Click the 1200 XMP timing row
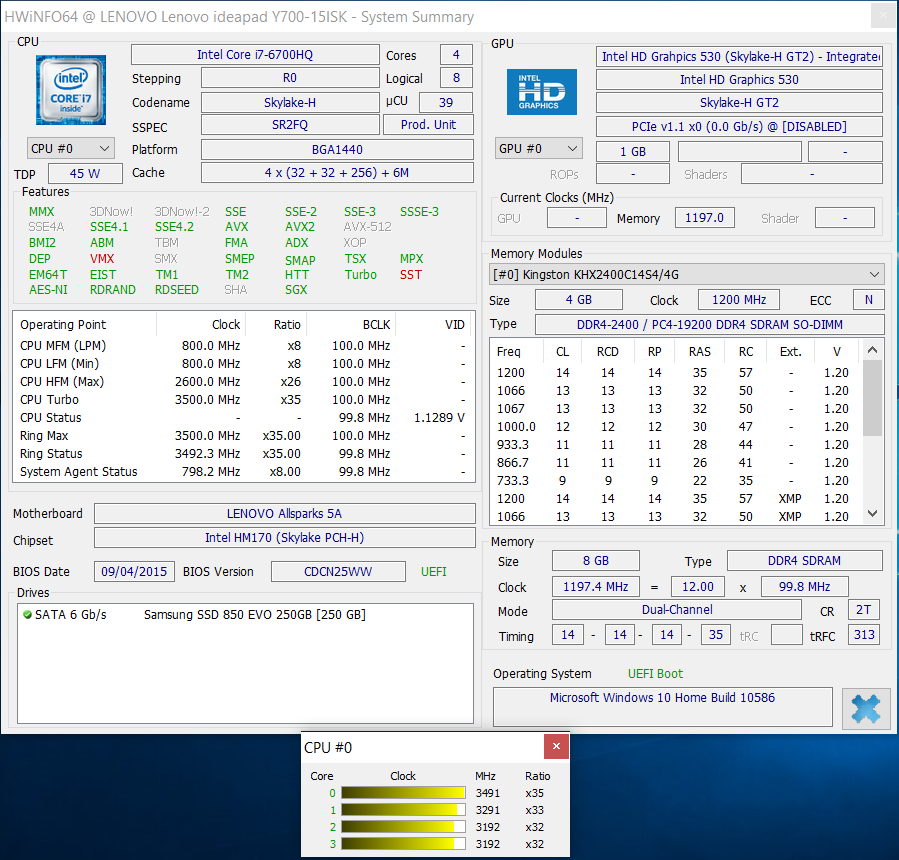Screen dimensions: 899x860 675,499
